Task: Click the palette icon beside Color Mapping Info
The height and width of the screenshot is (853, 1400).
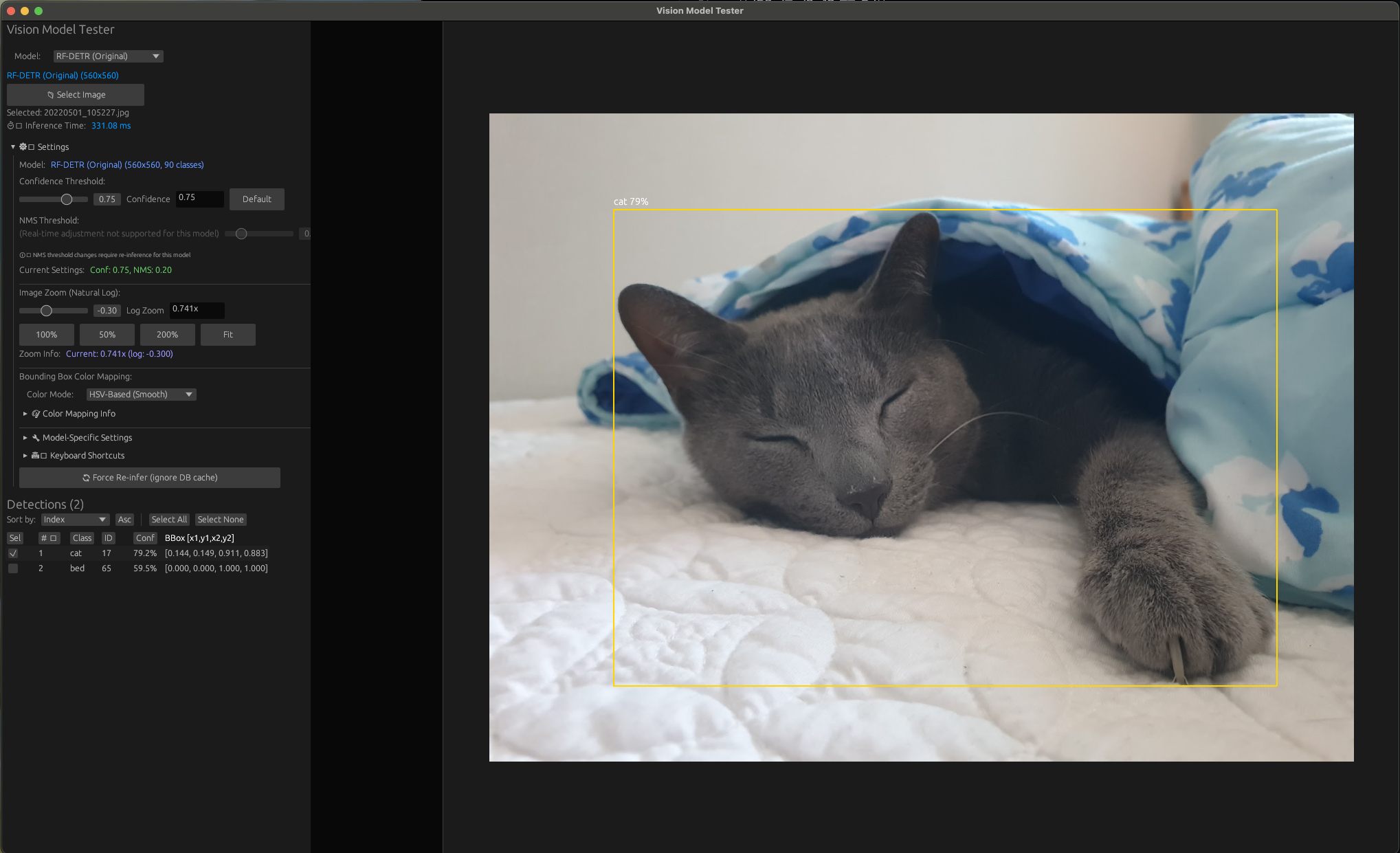Action: (36, 414)
